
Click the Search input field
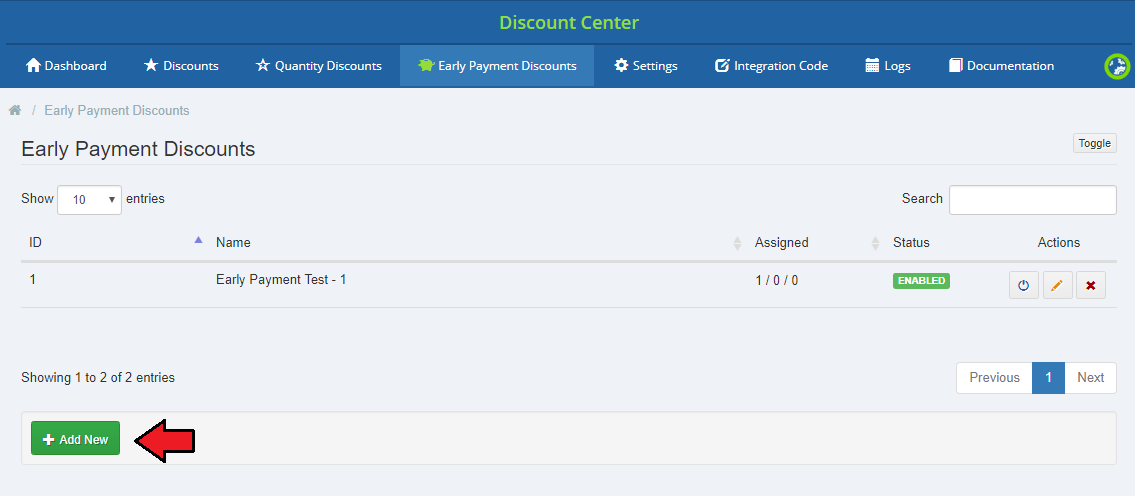(x=1032, y=199)
